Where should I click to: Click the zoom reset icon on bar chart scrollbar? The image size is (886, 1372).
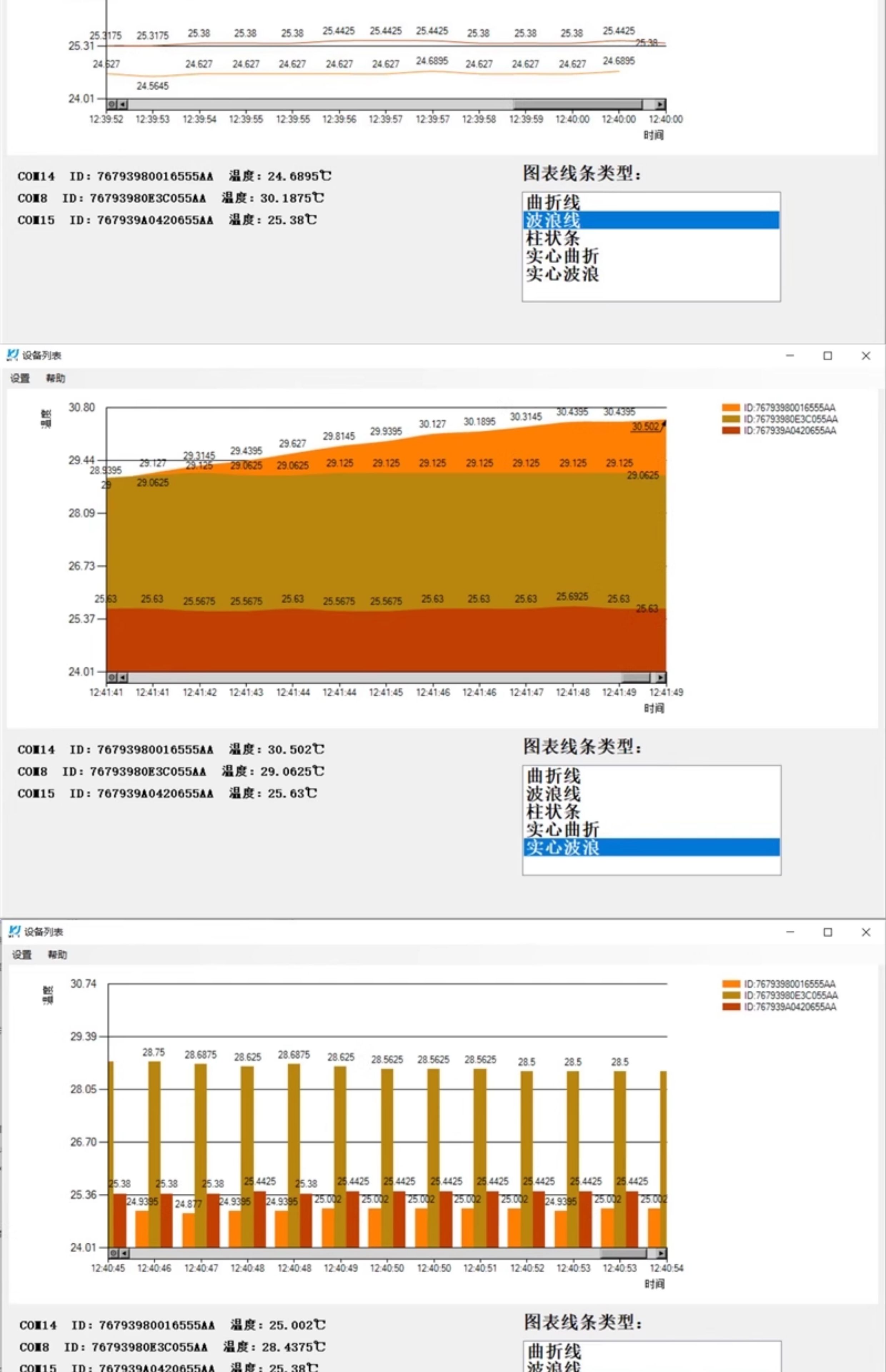114,1253
